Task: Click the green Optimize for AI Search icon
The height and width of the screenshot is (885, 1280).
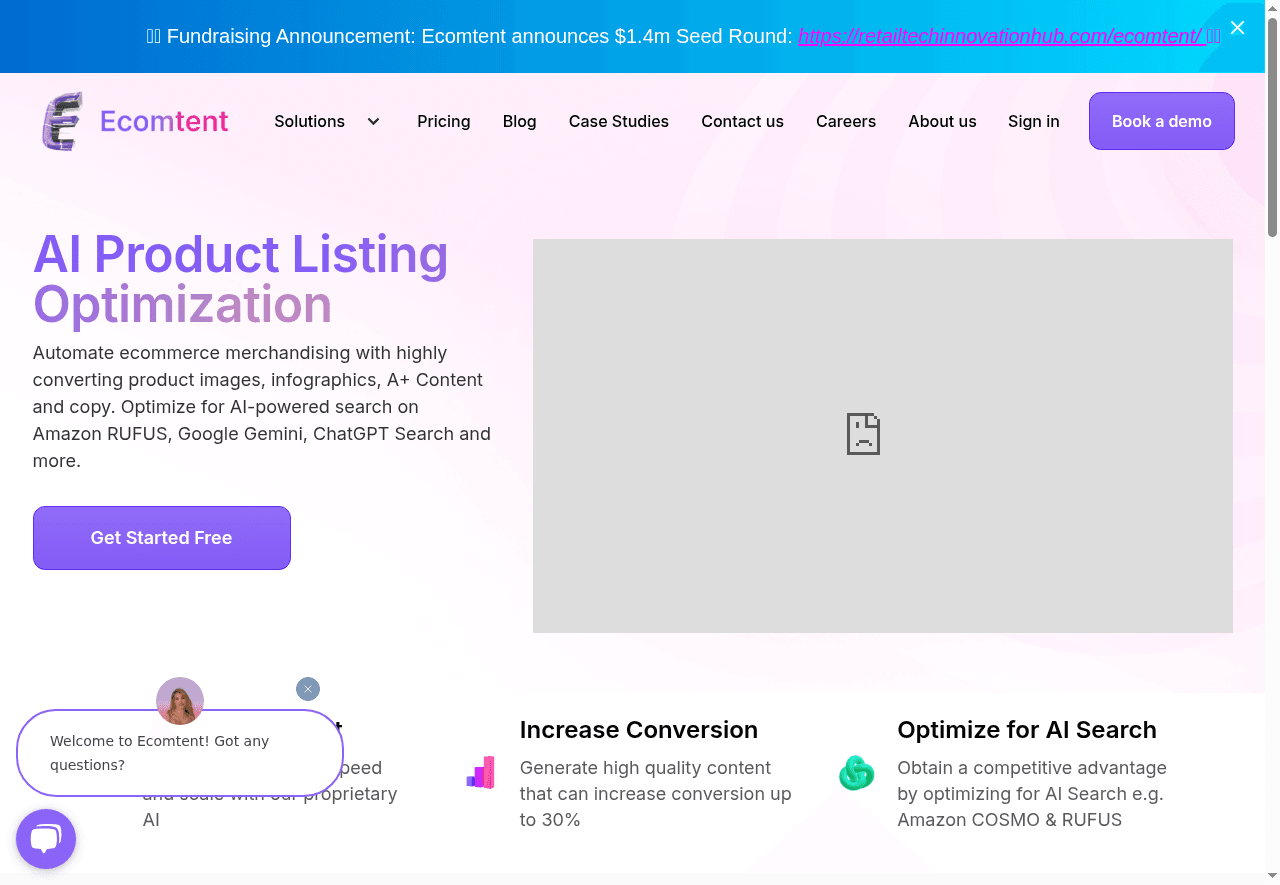Action: click(x=856, y=773)
